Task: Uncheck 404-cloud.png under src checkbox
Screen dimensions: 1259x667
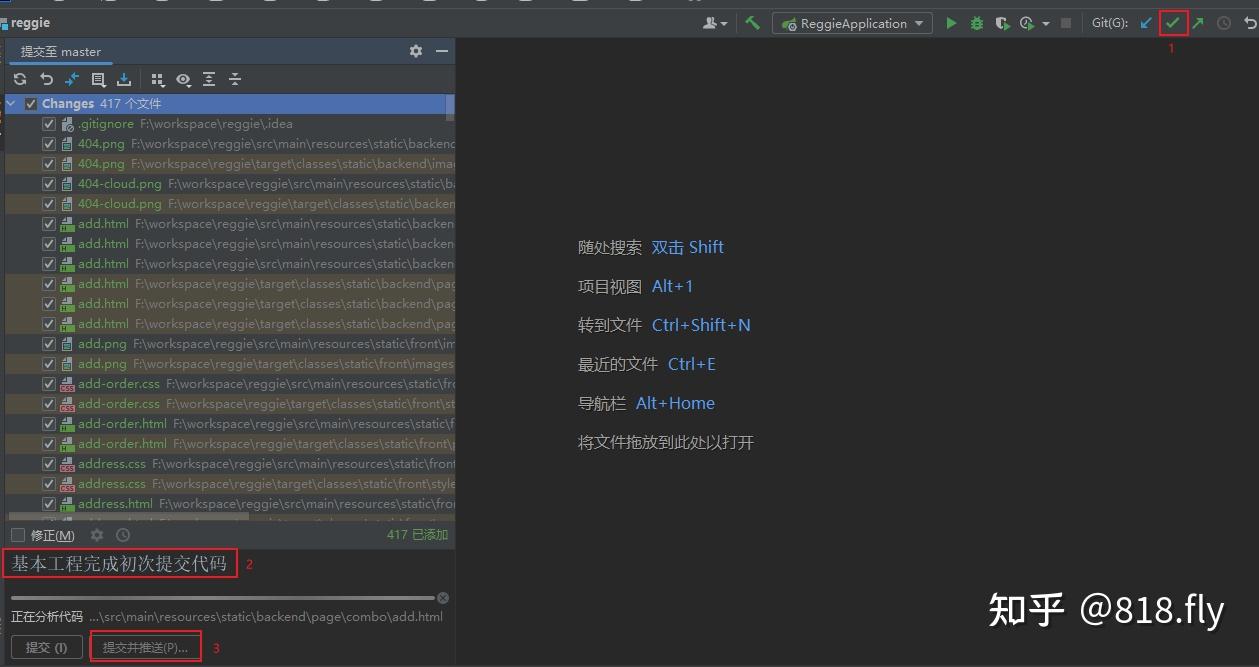Action: pyautogui.click(x=49, y=184)
